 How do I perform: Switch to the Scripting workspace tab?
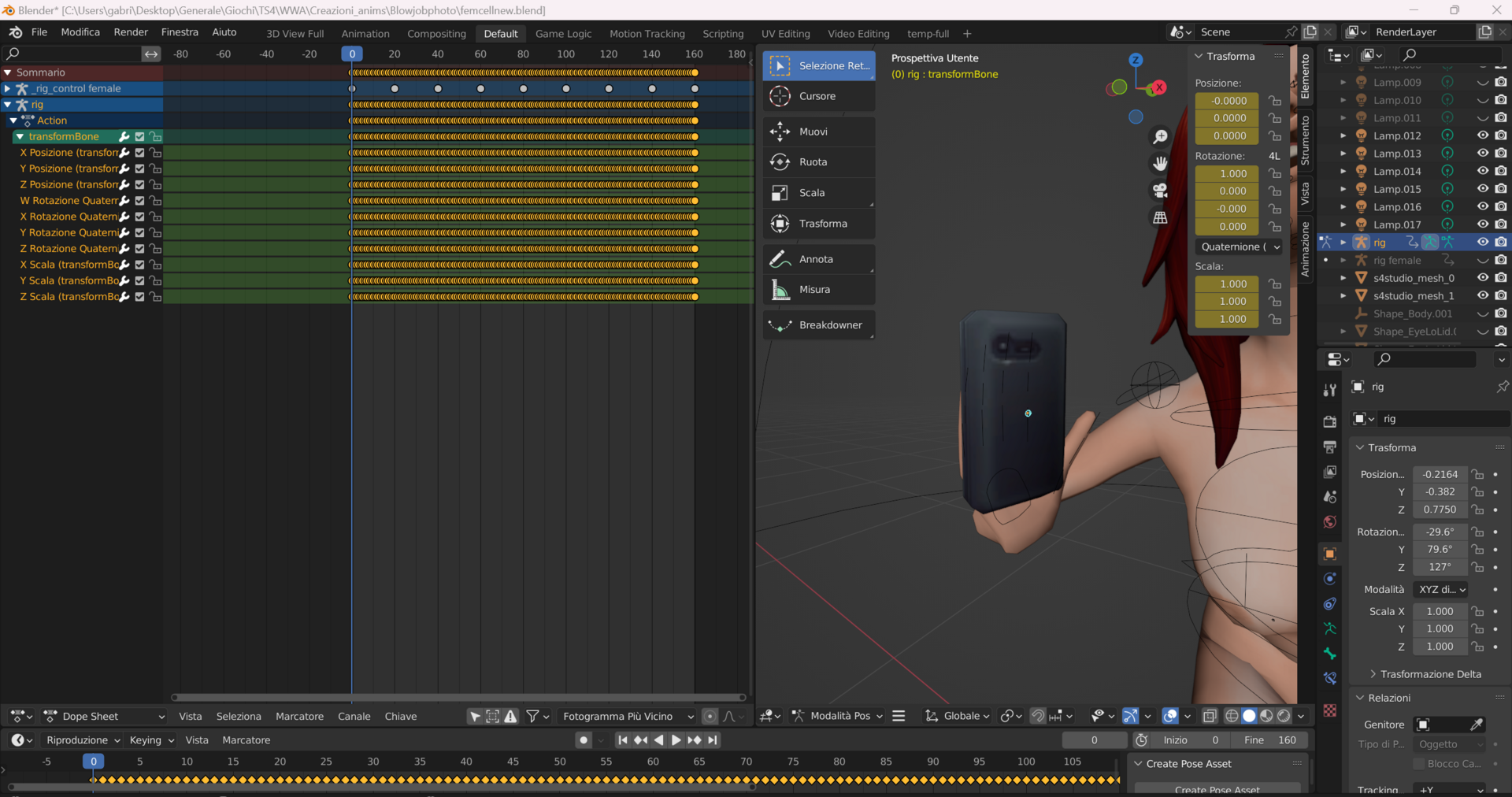(x=723, y=34)
